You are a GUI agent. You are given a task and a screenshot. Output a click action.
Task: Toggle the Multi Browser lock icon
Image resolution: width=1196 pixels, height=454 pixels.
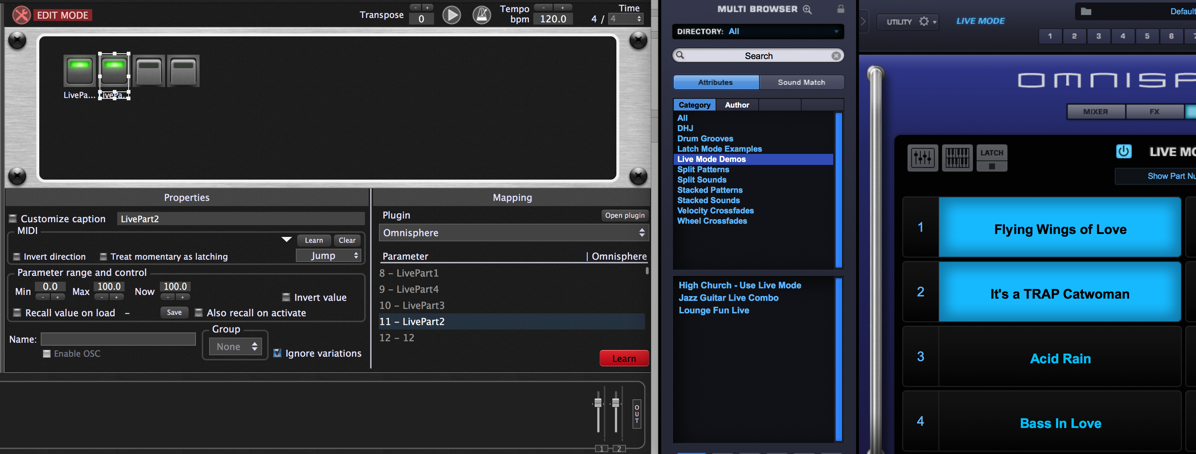841,9
